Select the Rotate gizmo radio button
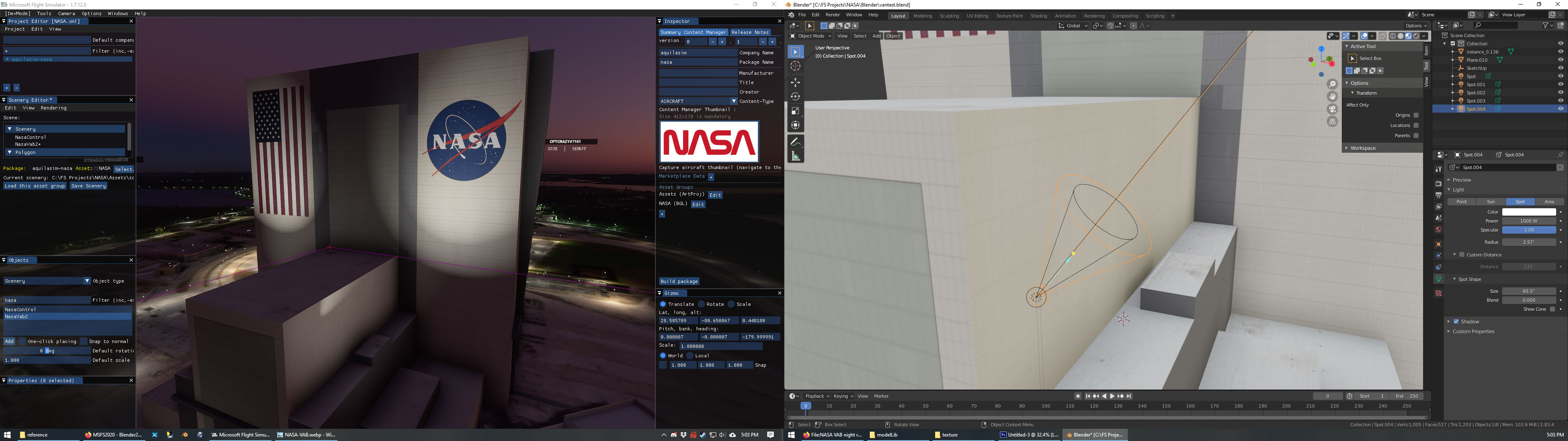This screenshot has width=1568, height=441. coord(701,304)
